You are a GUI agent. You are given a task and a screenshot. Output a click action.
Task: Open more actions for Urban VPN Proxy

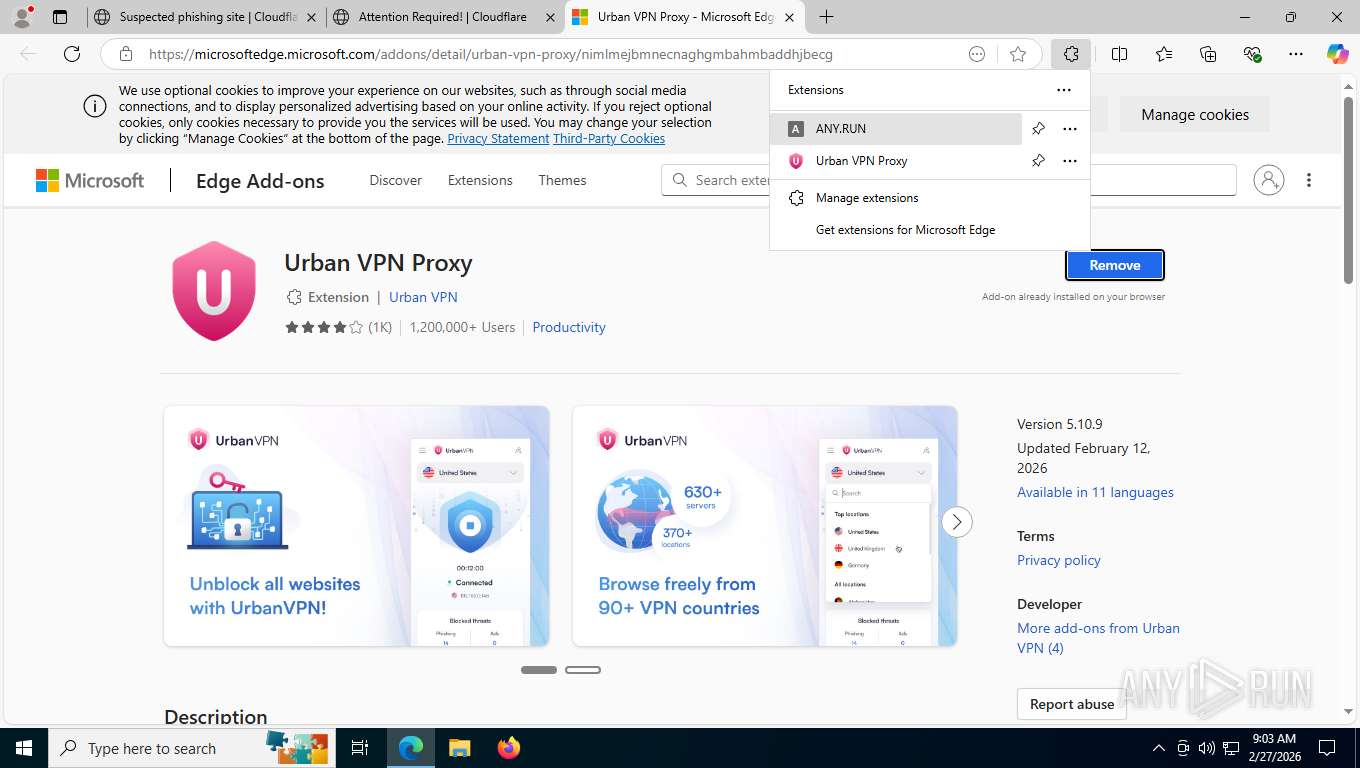pos(1070,160)
